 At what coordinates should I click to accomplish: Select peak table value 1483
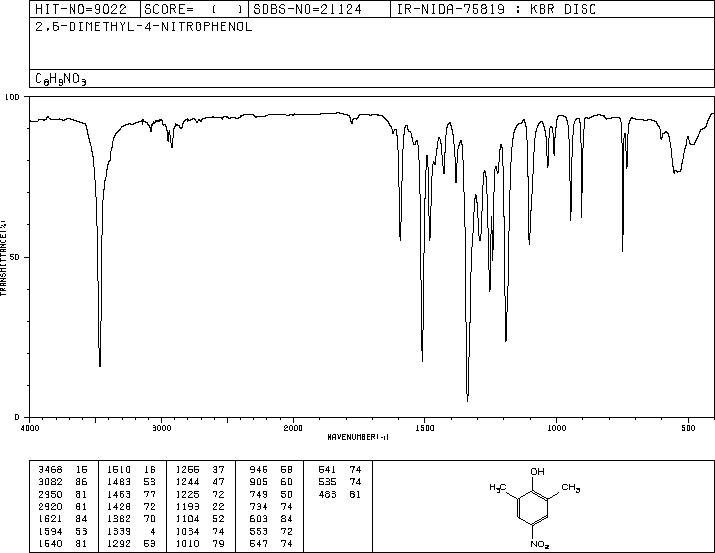coord(119,482)
